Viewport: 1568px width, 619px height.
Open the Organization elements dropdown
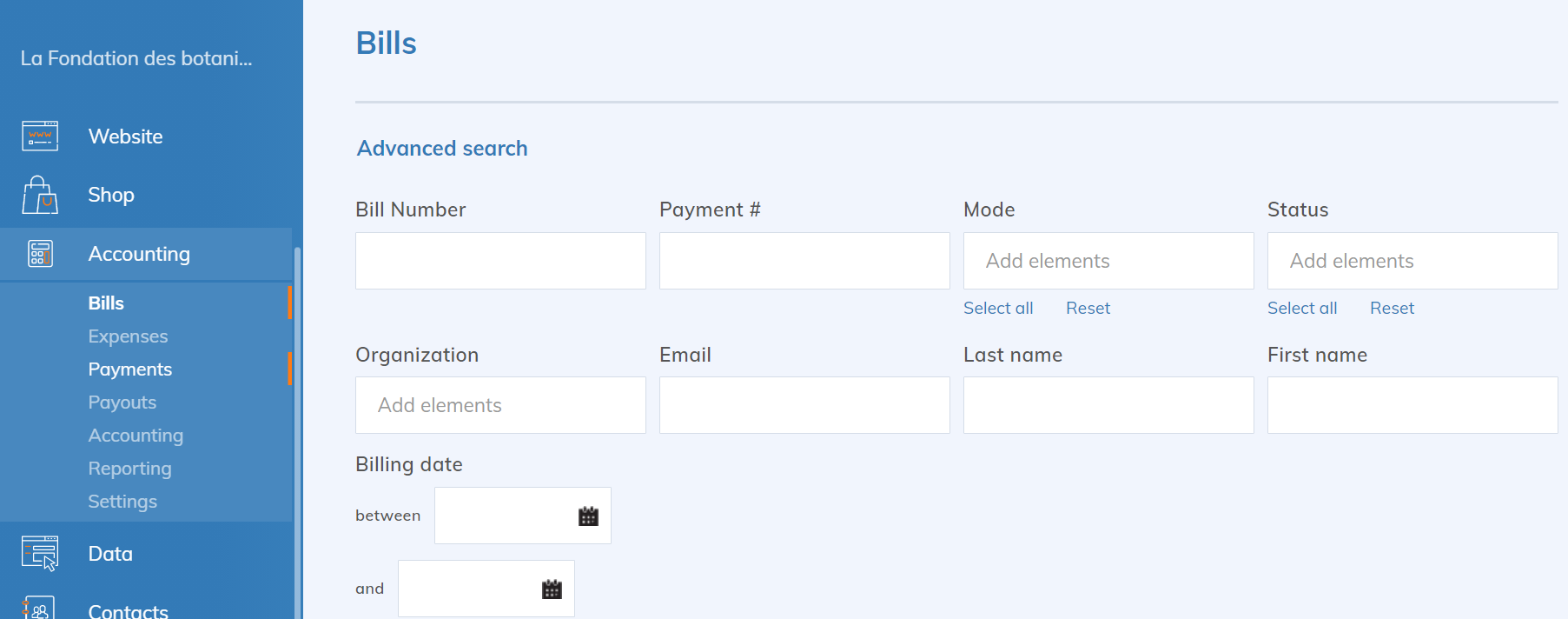[x=500, y=405]
